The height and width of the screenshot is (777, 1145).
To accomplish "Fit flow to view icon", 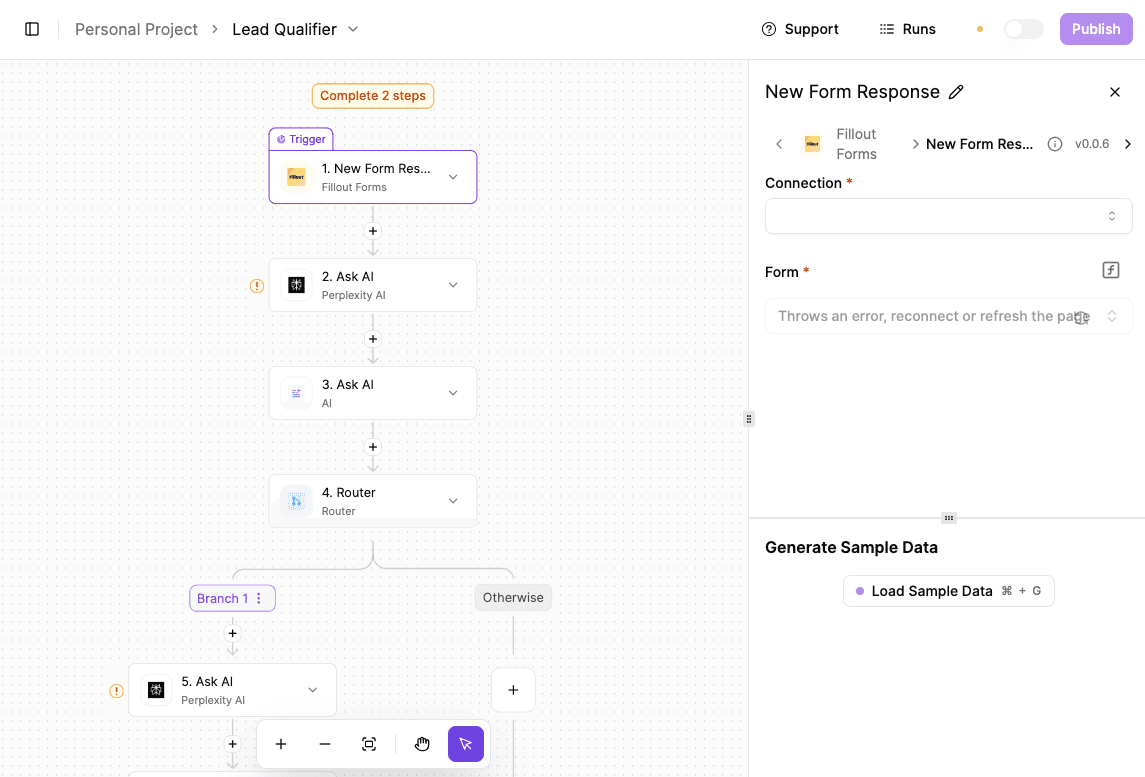I will (x=369, y=744).
